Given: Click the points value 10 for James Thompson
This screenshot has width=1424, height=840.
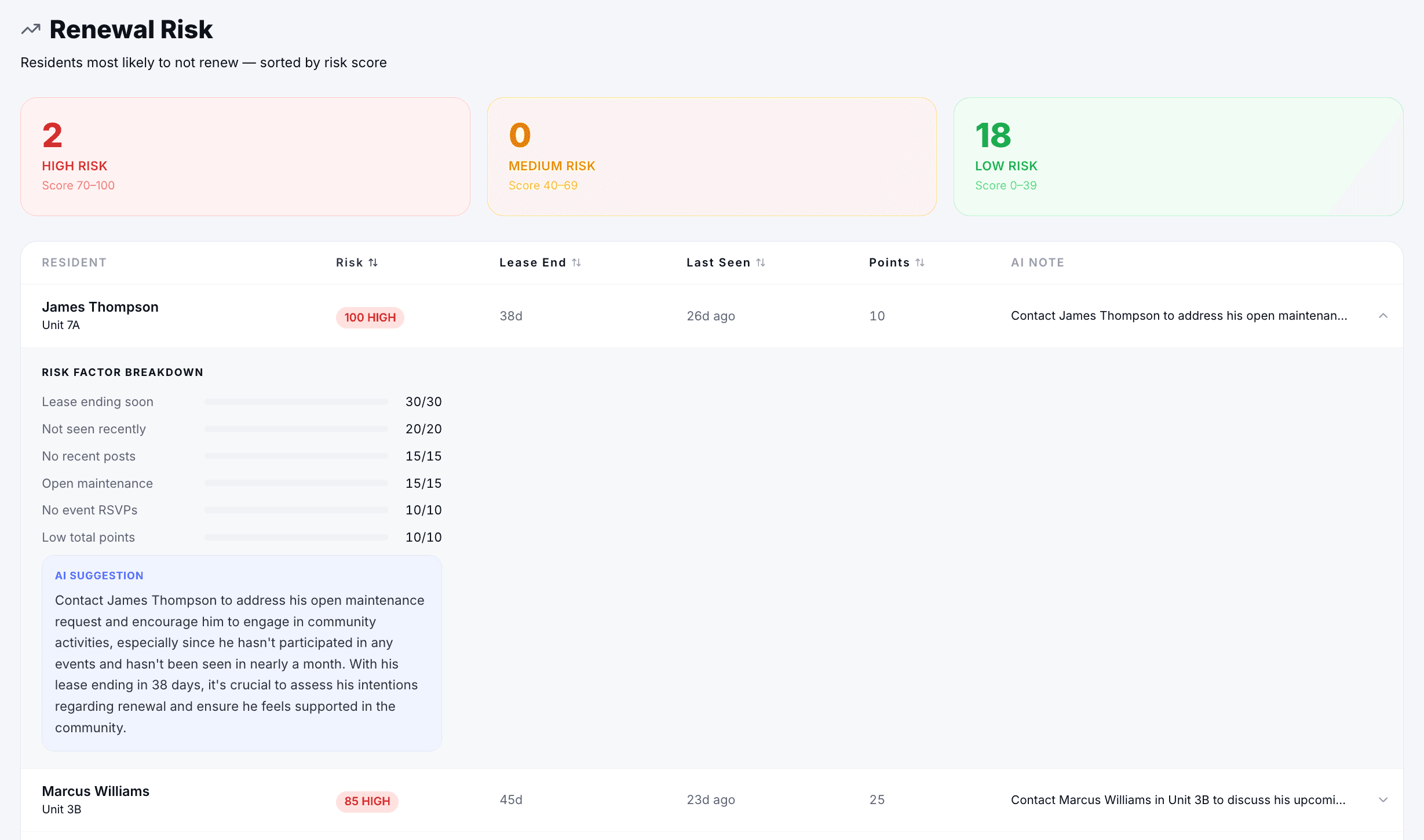Looking at the screenshot, I should (x=877, y=316).
